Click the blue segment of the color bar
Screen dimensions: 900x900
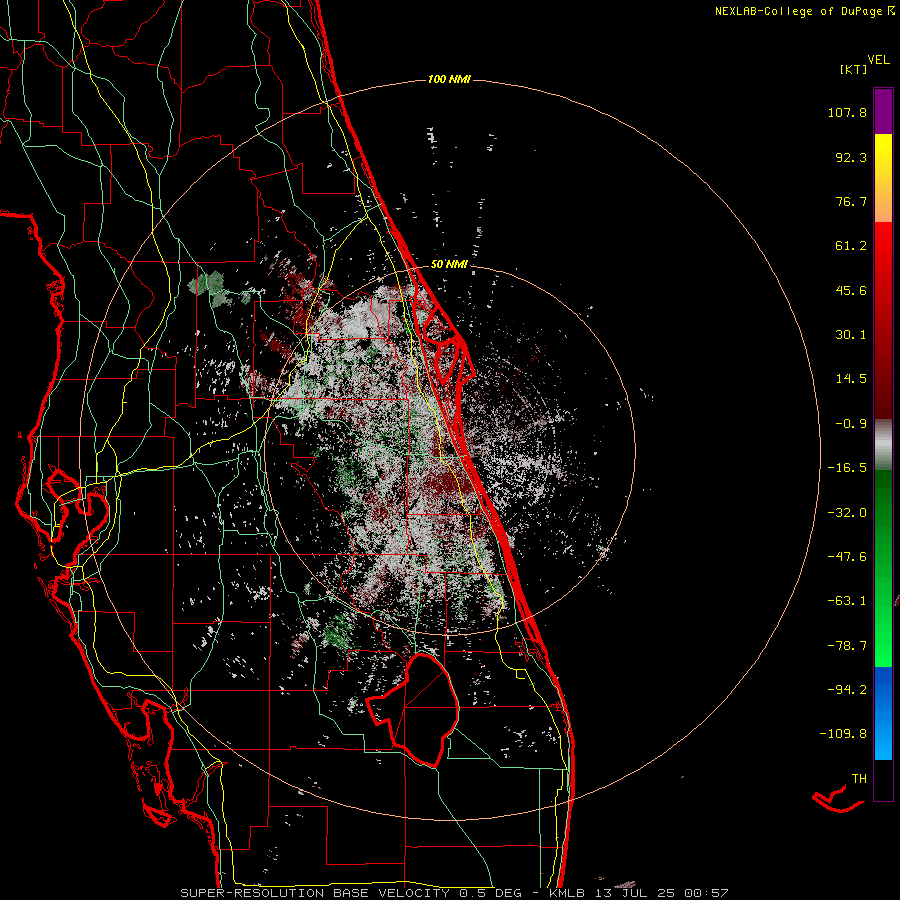(883, 713)
